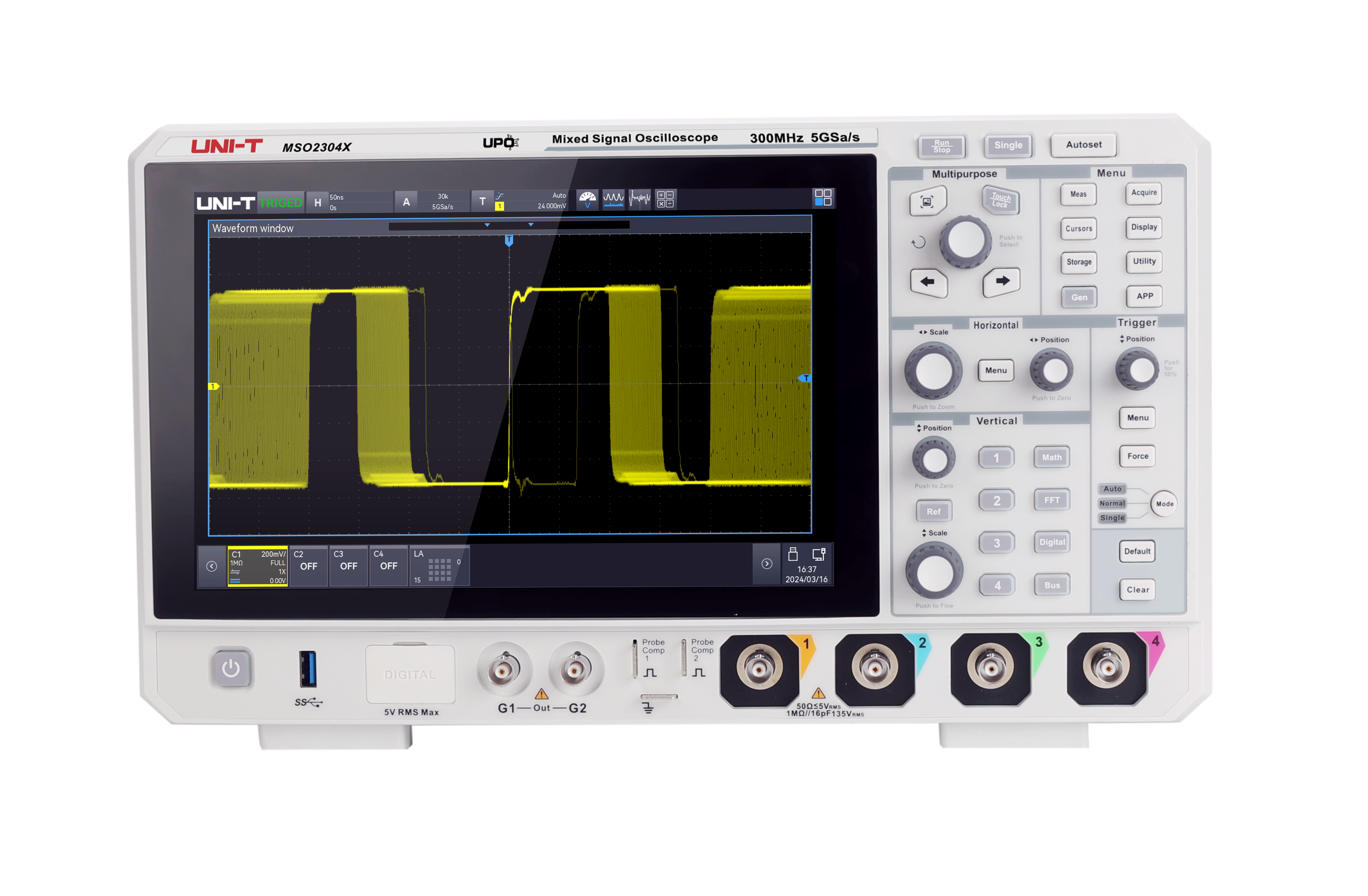Open the window layout grid icon

pyautogui.click(x=823, y=198)
